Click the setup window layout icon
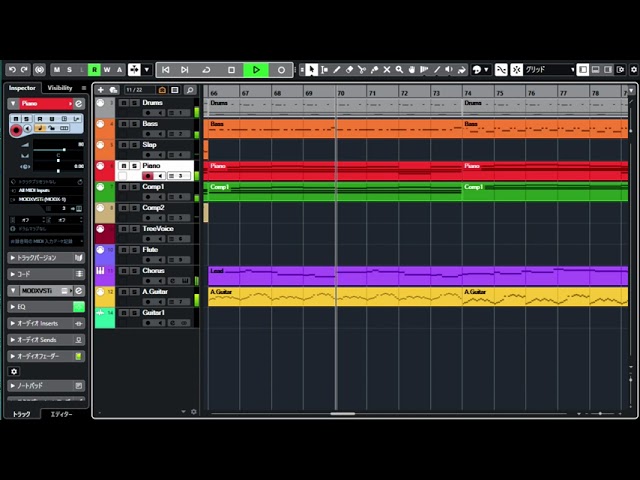Viewport: 640px width, 480px height. tap(620, 70)
